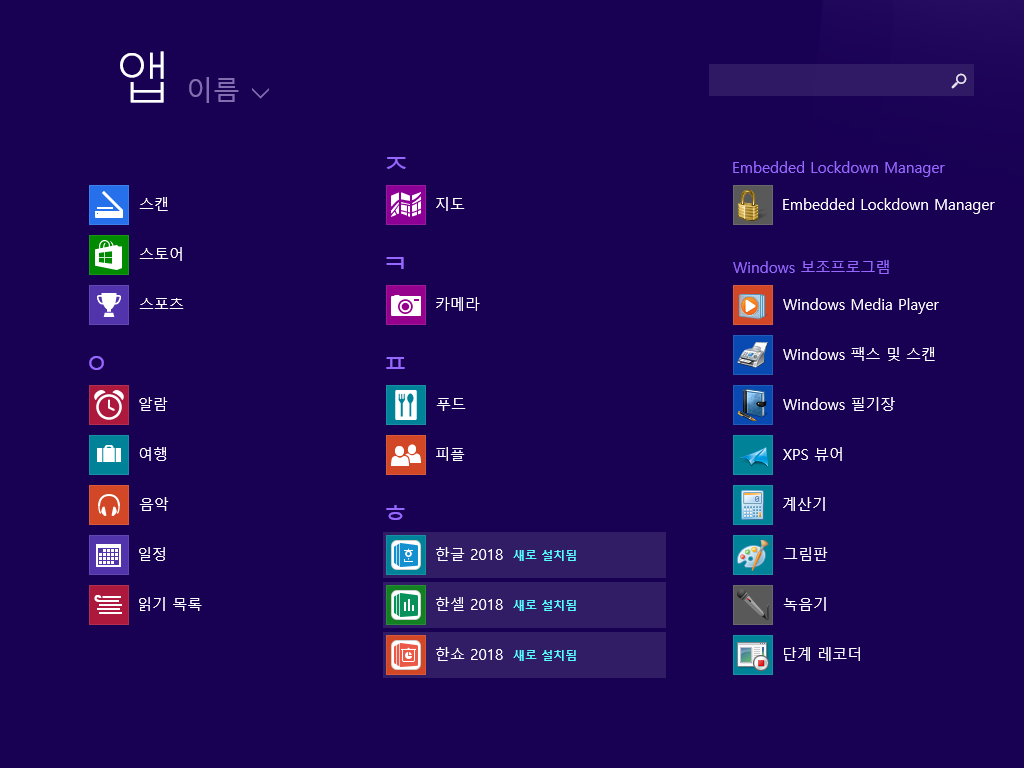The height and width of the screenshot is (768, 1024).
Task: Open Windows 팩스 및 스캔 icon
Action: pos(752,355)
